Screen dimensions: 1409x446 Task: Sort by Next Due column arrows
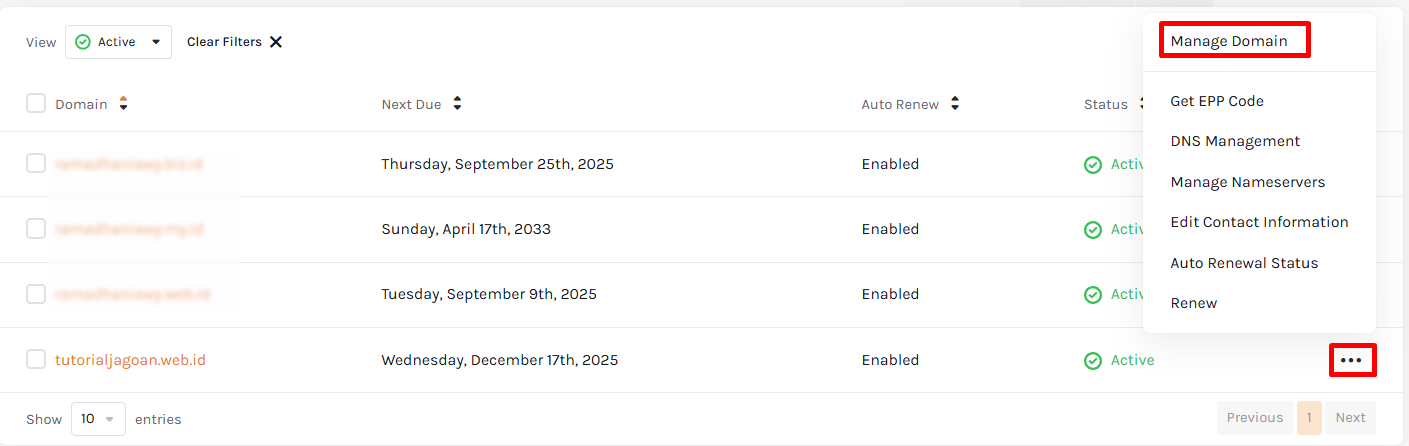coord(457,103)
